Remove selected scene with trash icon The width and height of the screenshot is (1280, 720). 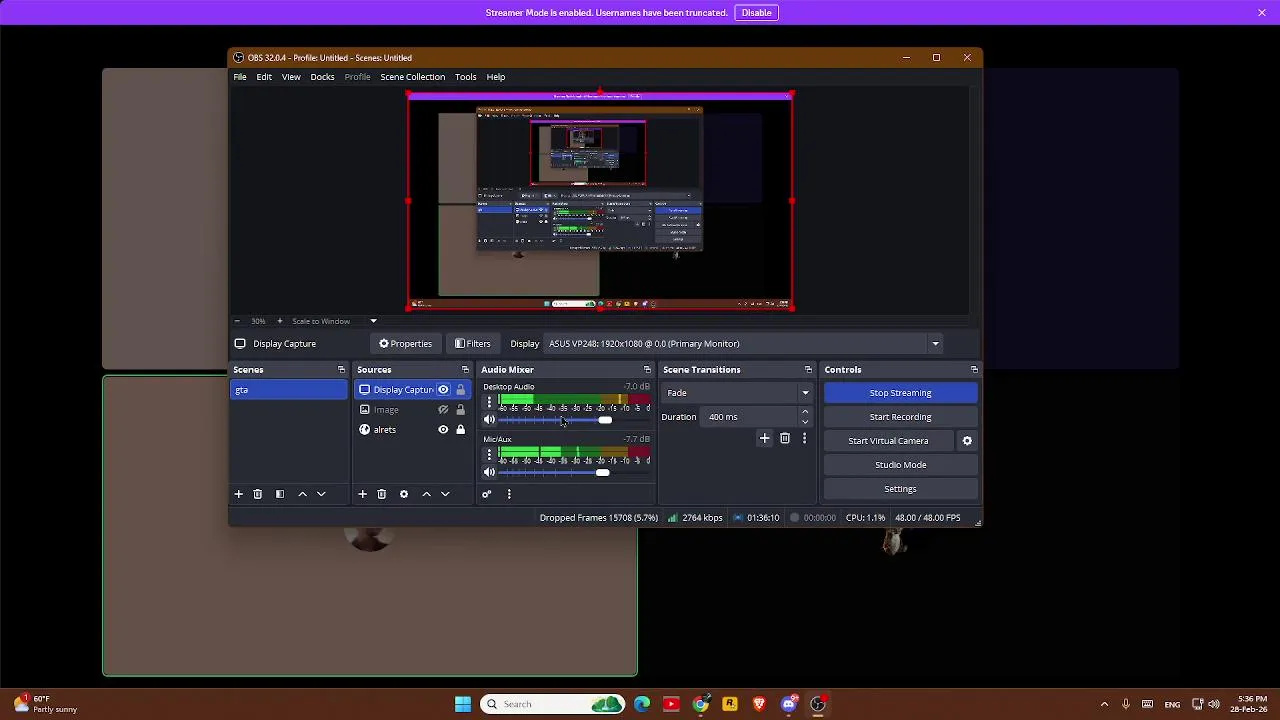point(257,494)
